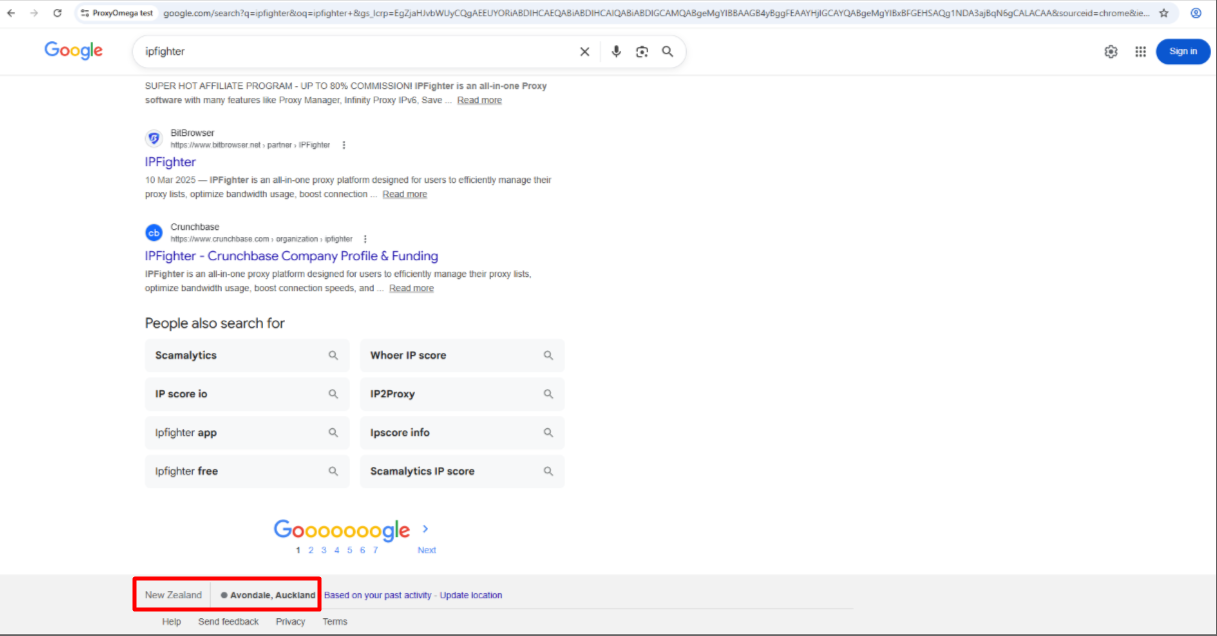This screenshot has height=636, width=1217.
Task: Open Google Lens image search icon
Action: click(642, 51)
